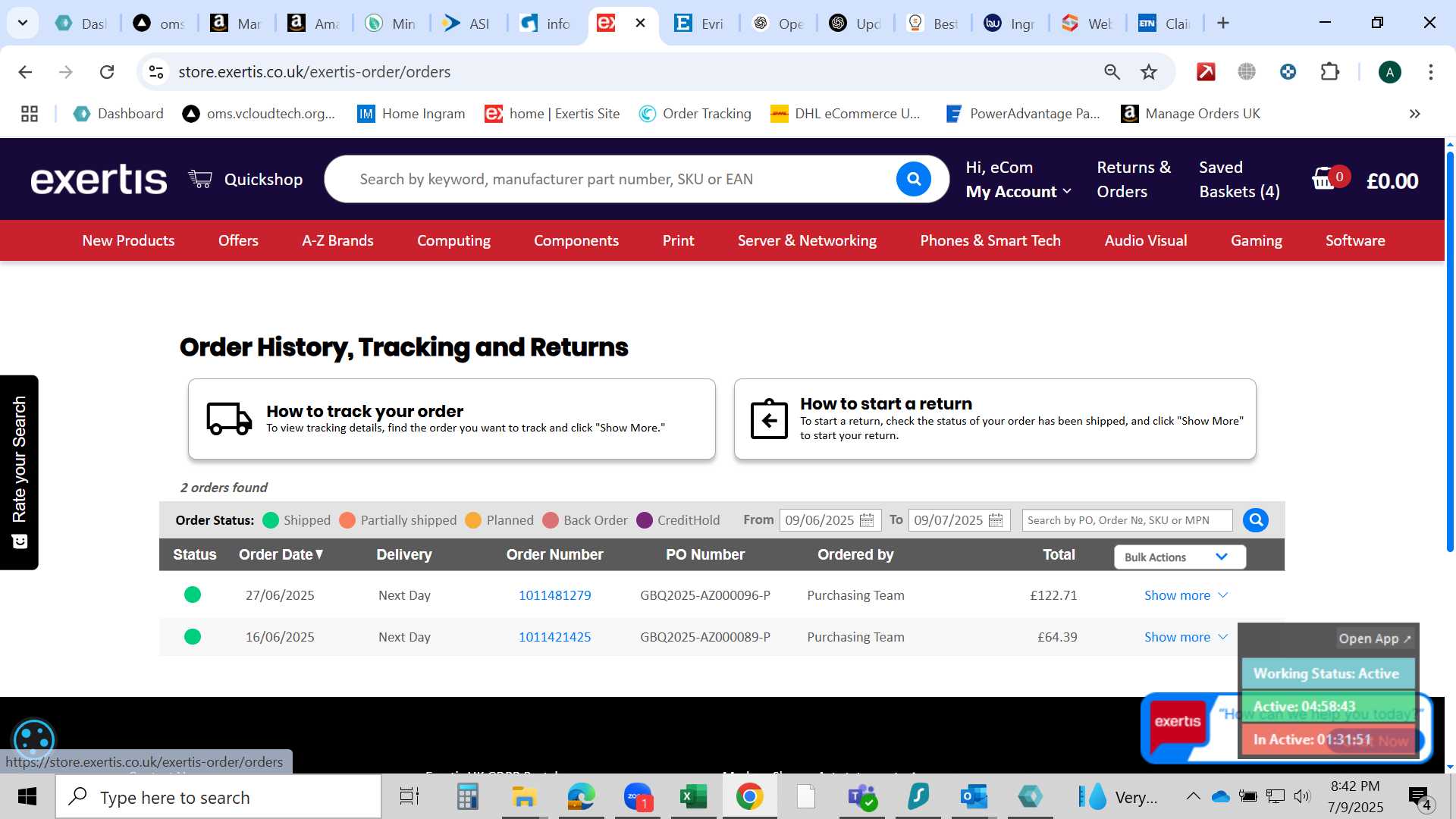Click the site information icon in the address bar
The height and width of the screenshot is (819, 1456).
click(x=156, y=72)
